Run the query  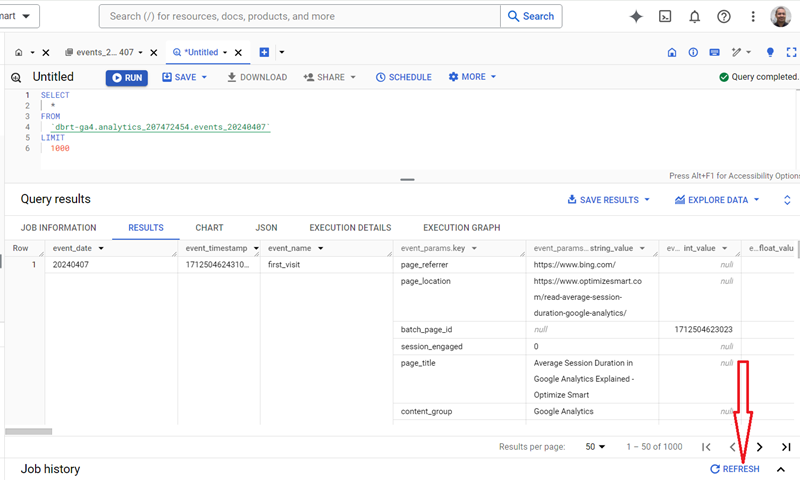coord(127,78)
